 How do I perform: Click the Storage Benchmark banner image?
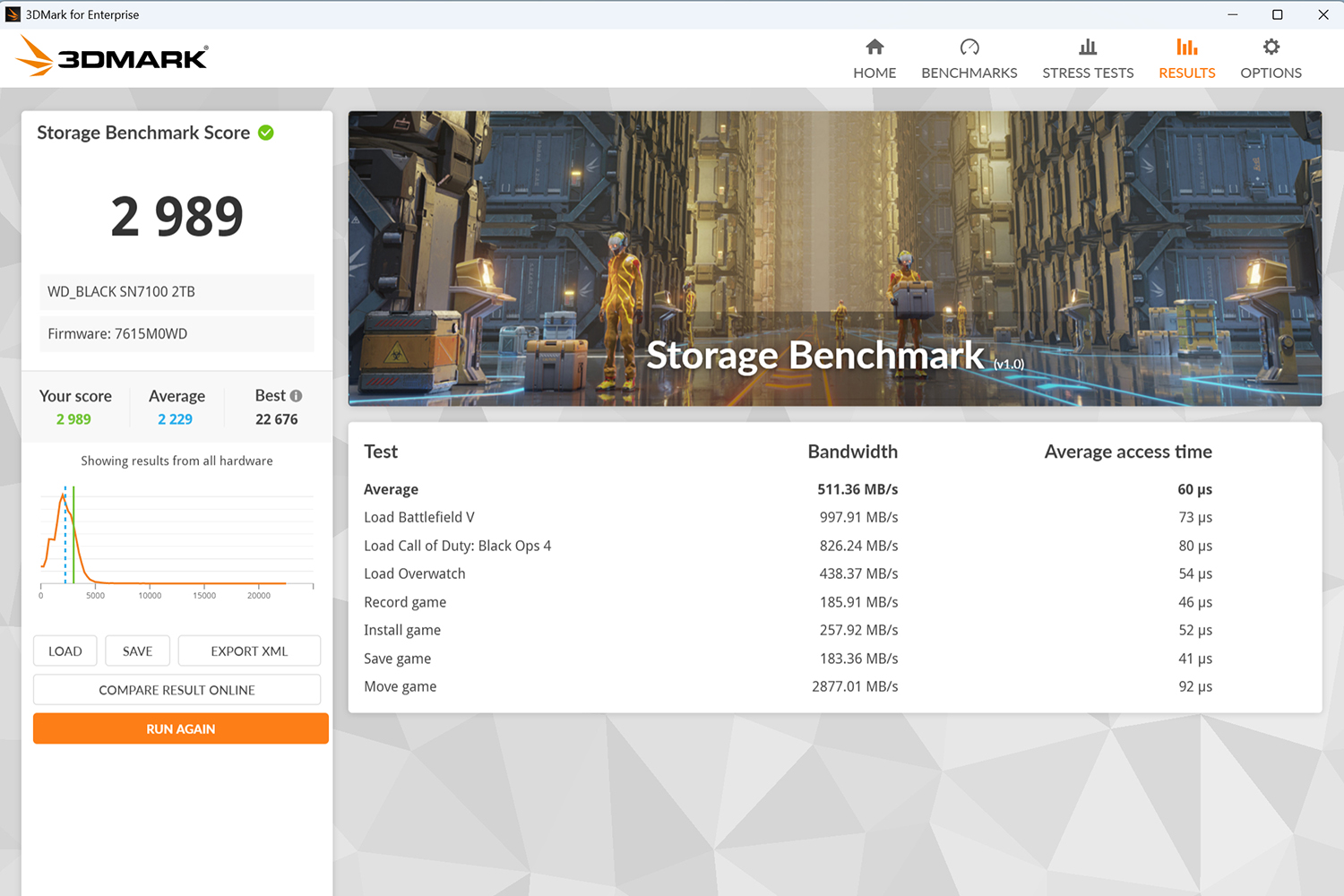834,258
